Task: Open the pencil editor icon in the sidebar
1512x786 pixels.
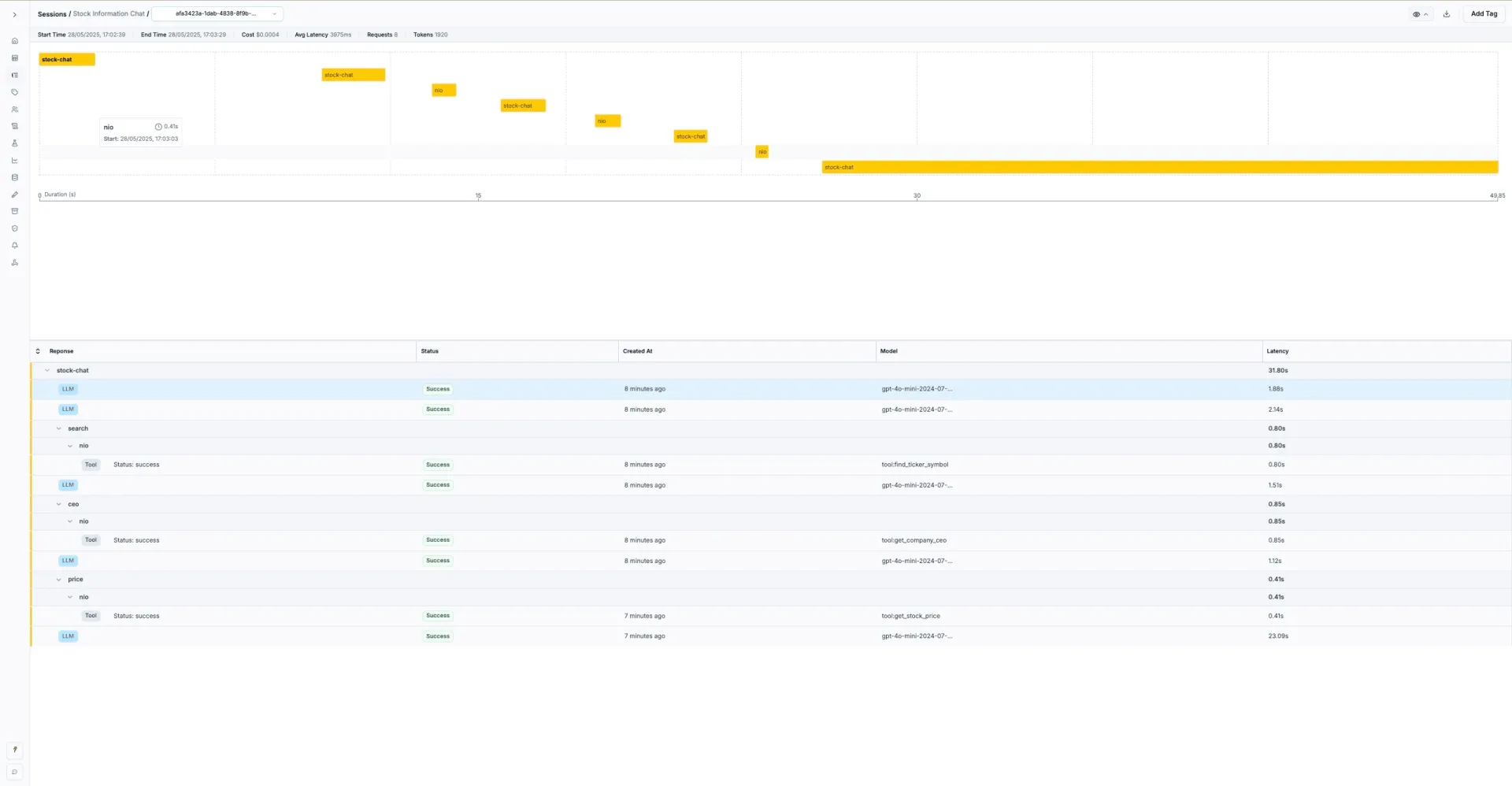Action: pos(14,195)
